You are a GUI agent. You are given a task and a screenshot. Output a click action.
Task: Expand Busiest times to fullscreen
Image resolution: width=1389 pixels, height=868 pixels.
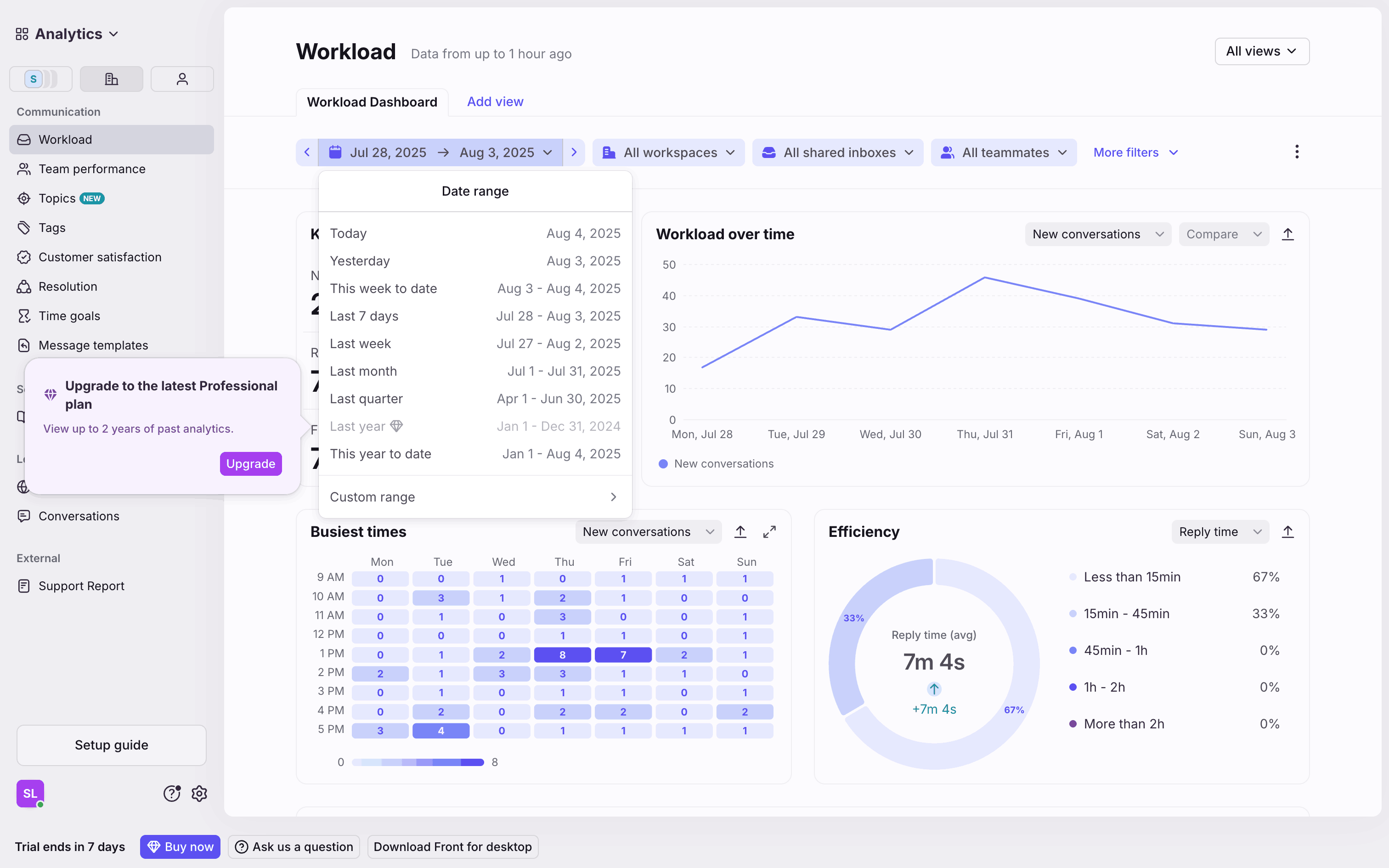[x=769, y=532]
